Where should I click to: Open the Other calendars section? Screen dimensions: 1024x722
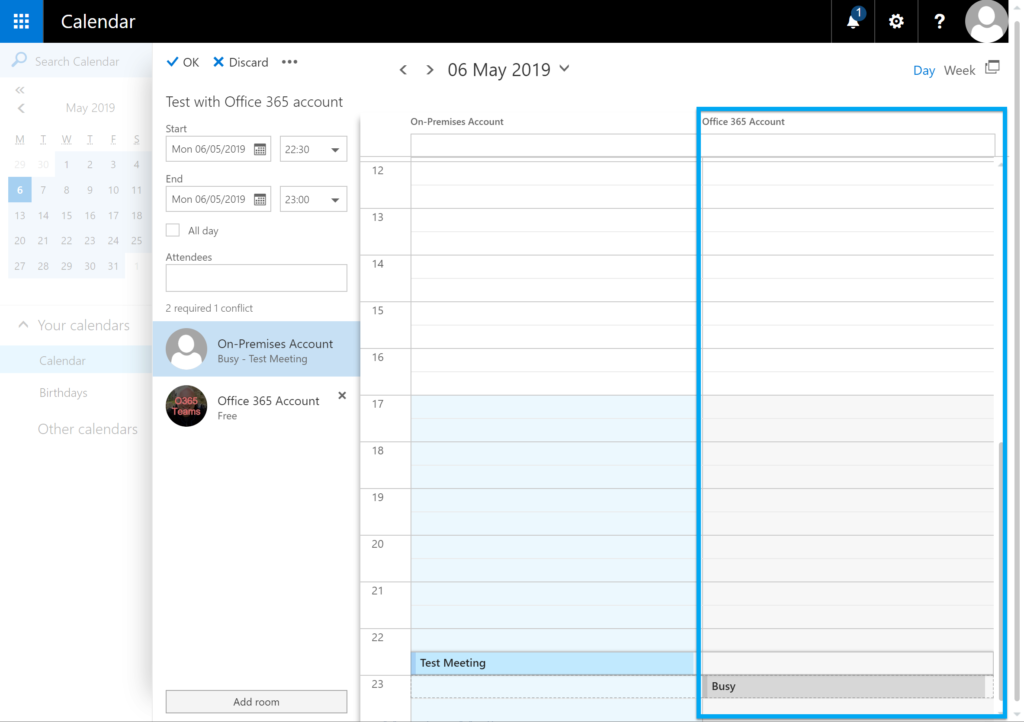point(88,429)
